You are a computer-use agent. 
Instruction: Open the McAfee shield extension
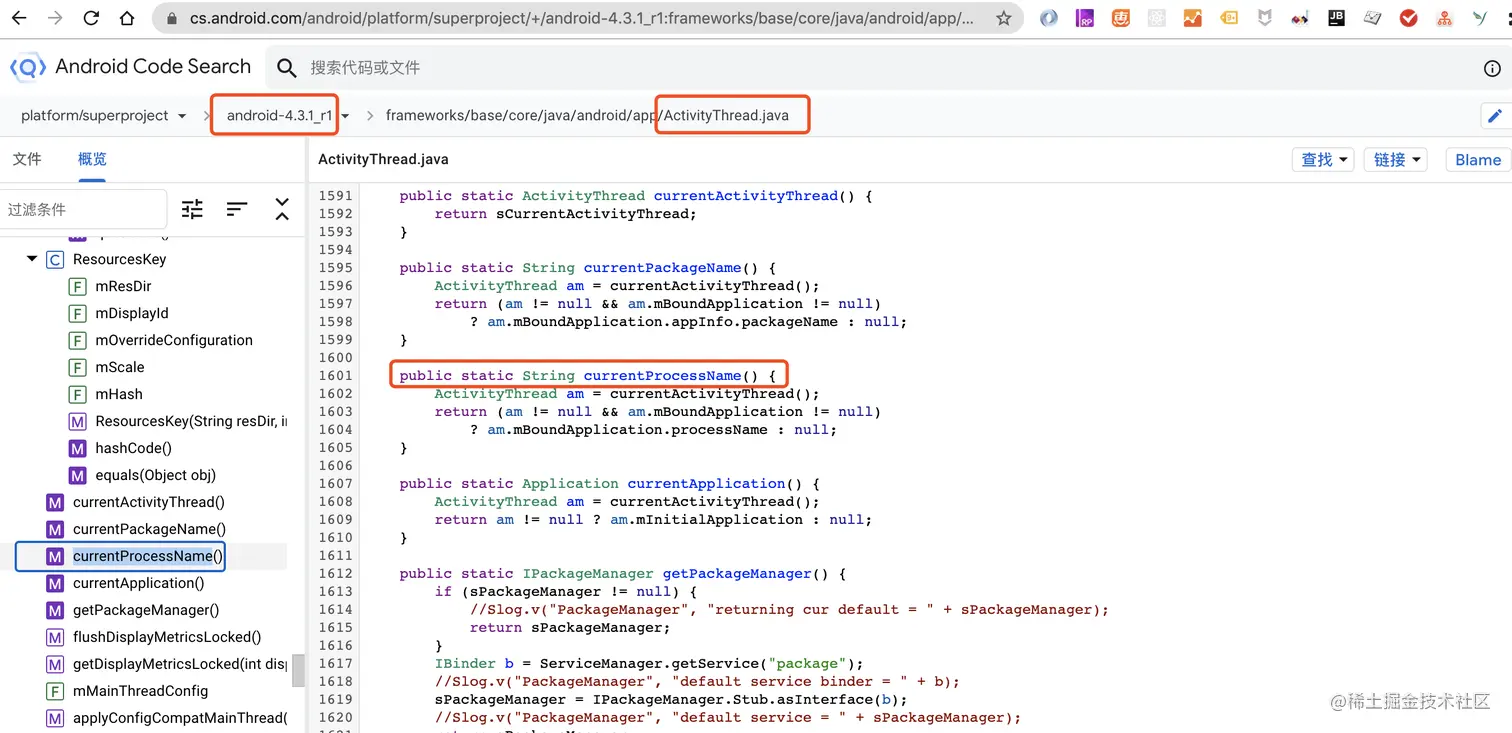pyautogui.click(x=1265, y=18)
